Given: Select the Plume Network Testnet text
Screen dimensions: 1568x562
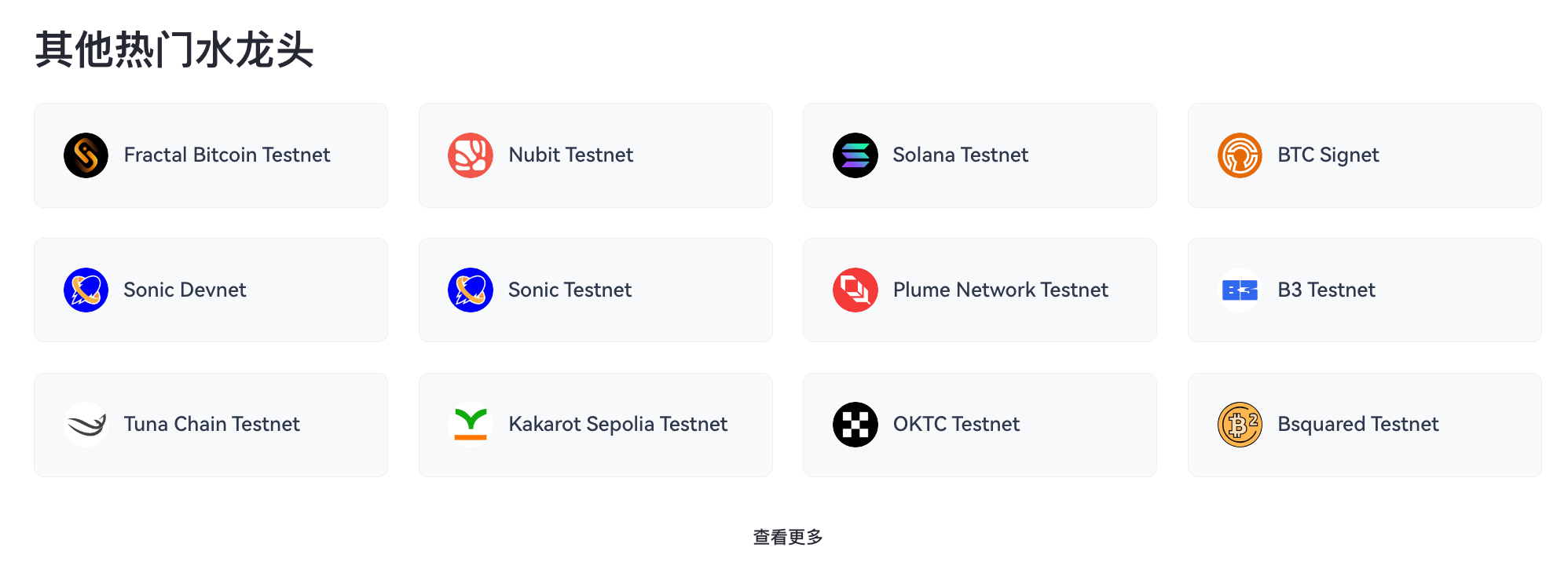Looking at the screenshot, I should (1000, 290).
